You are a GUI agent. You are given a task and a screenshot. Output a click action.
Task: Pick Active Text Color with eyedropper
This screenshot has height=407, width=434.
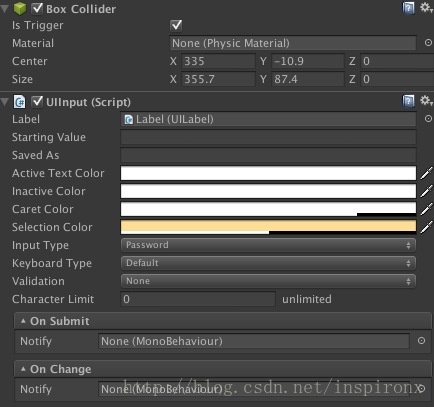[x=426, y=173]
